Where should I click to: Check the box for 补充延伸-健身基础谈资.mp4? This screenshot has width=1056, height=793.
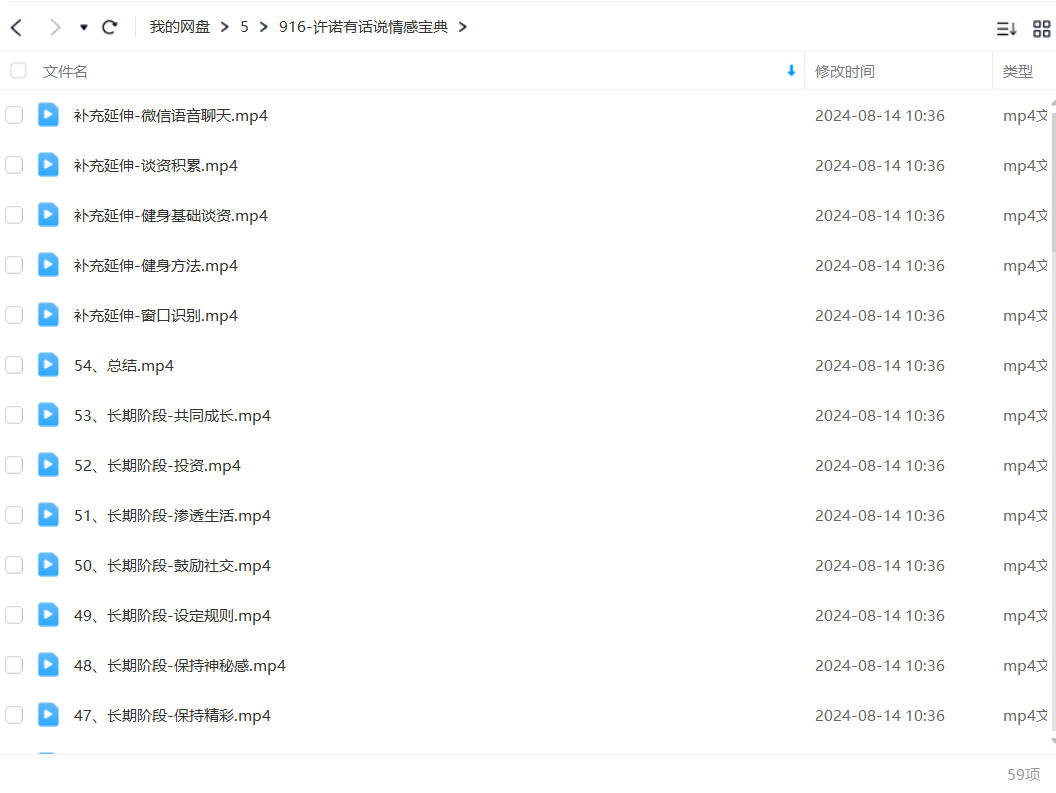[14, 215]
